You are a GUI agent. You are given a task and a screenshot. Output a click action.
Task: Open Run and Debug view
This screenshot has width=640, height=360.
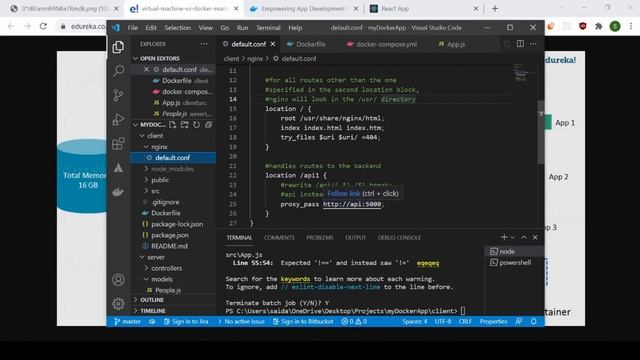[x=118, y=119]
